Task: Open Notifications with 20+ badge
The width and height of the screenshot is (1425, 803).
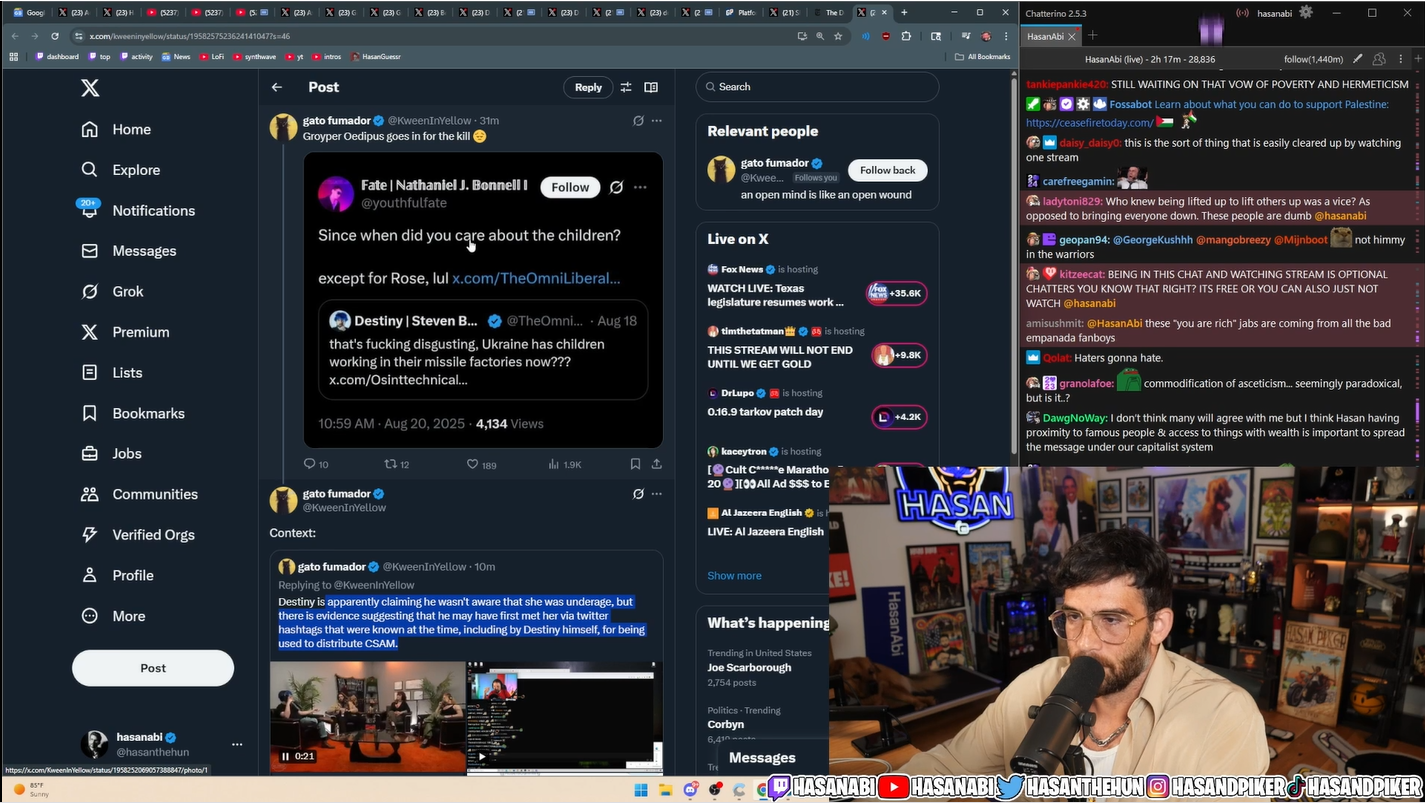Action: click(137, 210)
